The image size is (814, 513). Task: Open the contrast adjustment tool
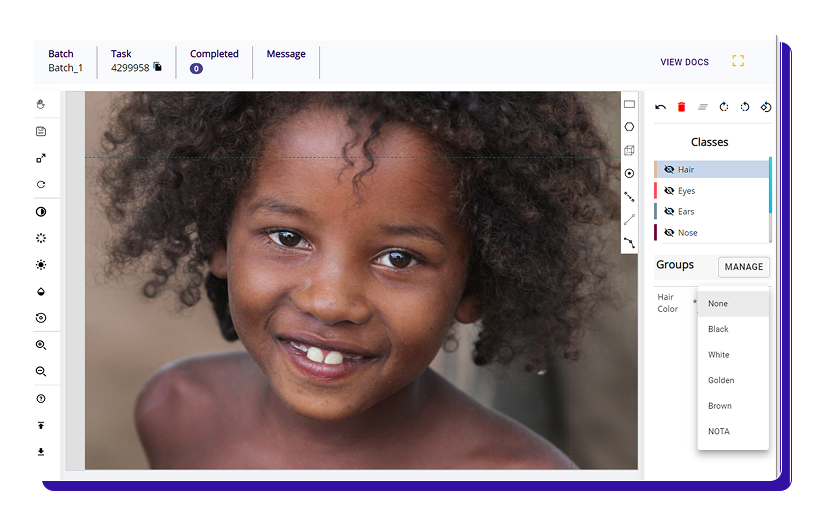(41, 212)
